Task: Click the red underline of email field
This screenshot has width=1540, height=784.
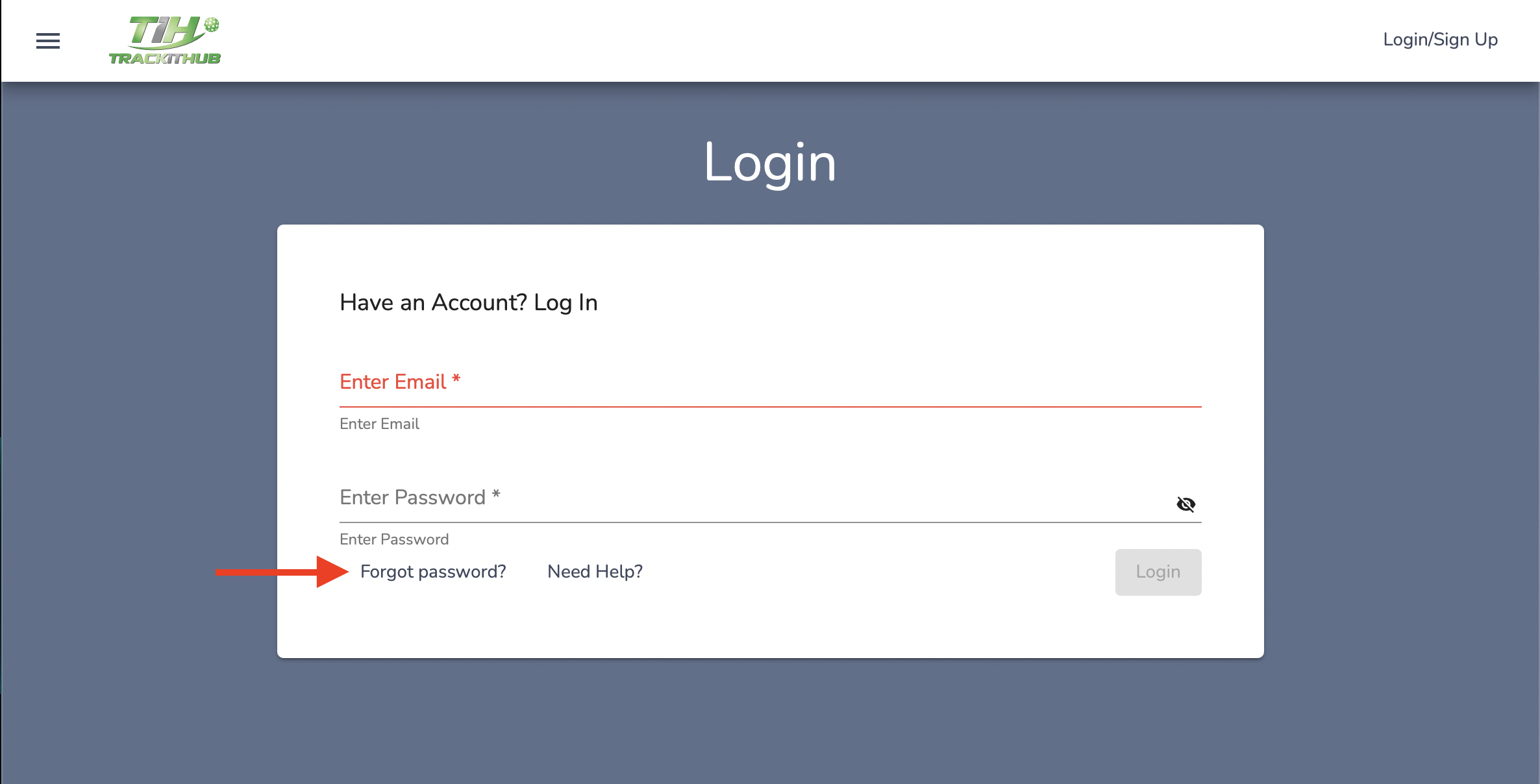Action: (770, 407)
